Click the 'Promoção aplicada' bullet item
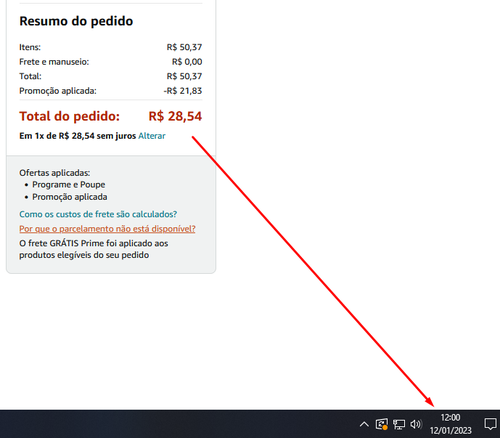Viewport: 500px width, 438px height. click(70, 197)
